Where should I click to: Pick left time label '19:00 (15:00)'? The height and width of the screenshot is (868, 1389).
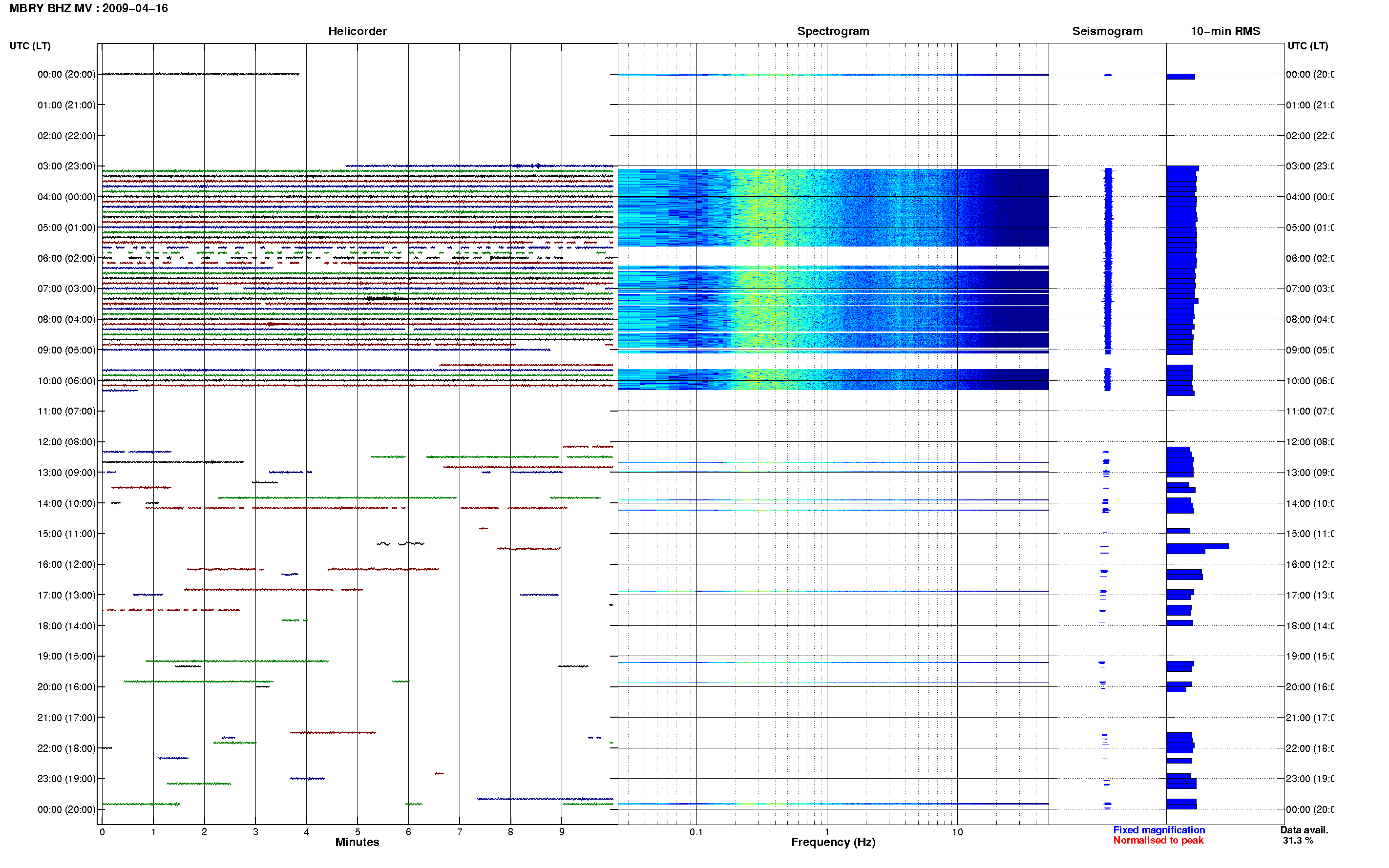[x=66, y=657]
